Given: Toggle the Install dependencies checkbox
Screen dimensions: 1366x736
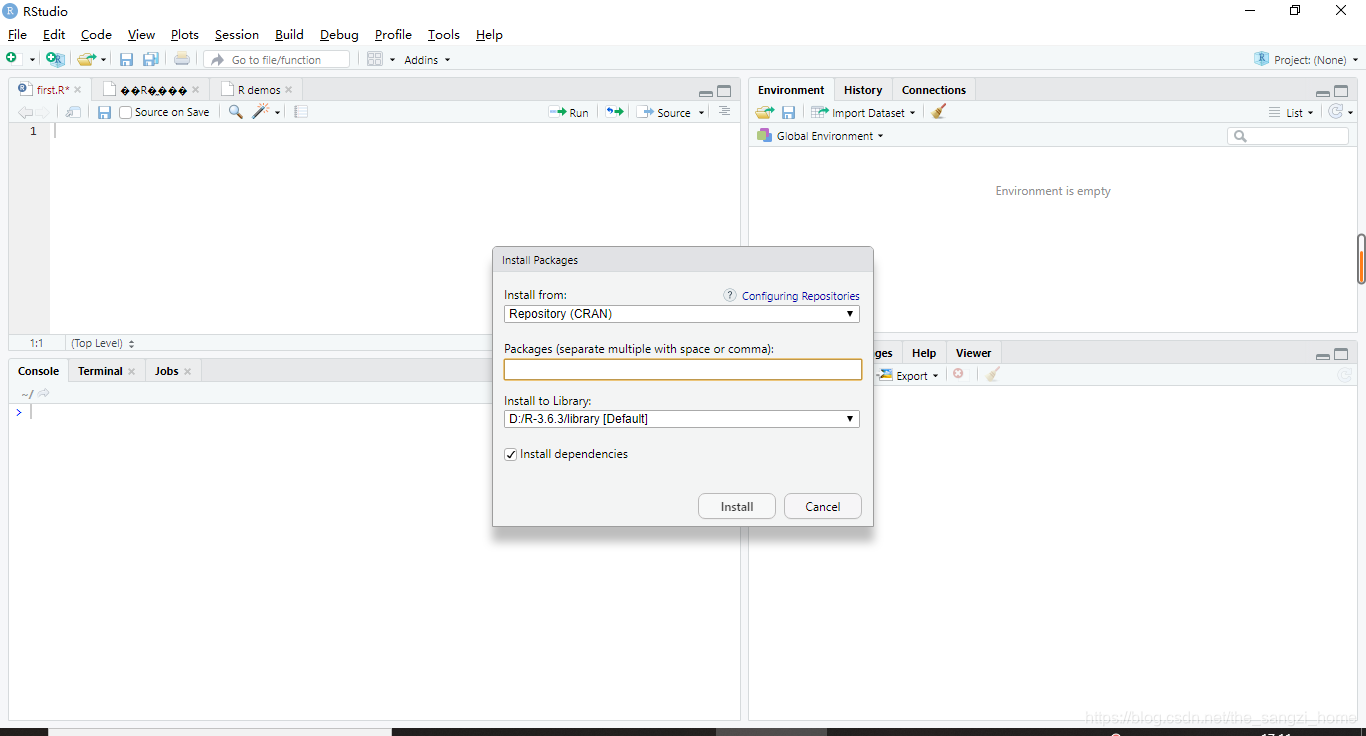Looking at the screenshot, I should (x=511, y=454).
